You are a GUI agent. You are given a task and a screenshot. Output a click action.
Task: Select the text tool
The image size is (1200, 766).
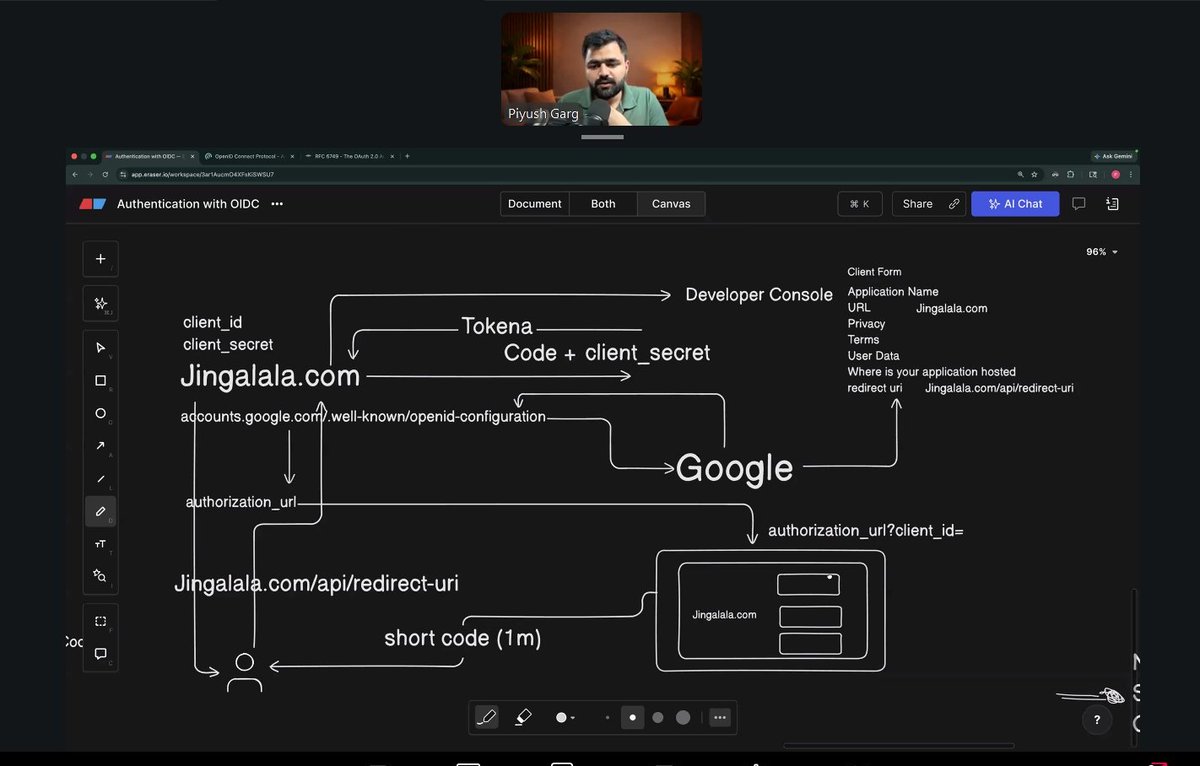[x=100, y=544]
